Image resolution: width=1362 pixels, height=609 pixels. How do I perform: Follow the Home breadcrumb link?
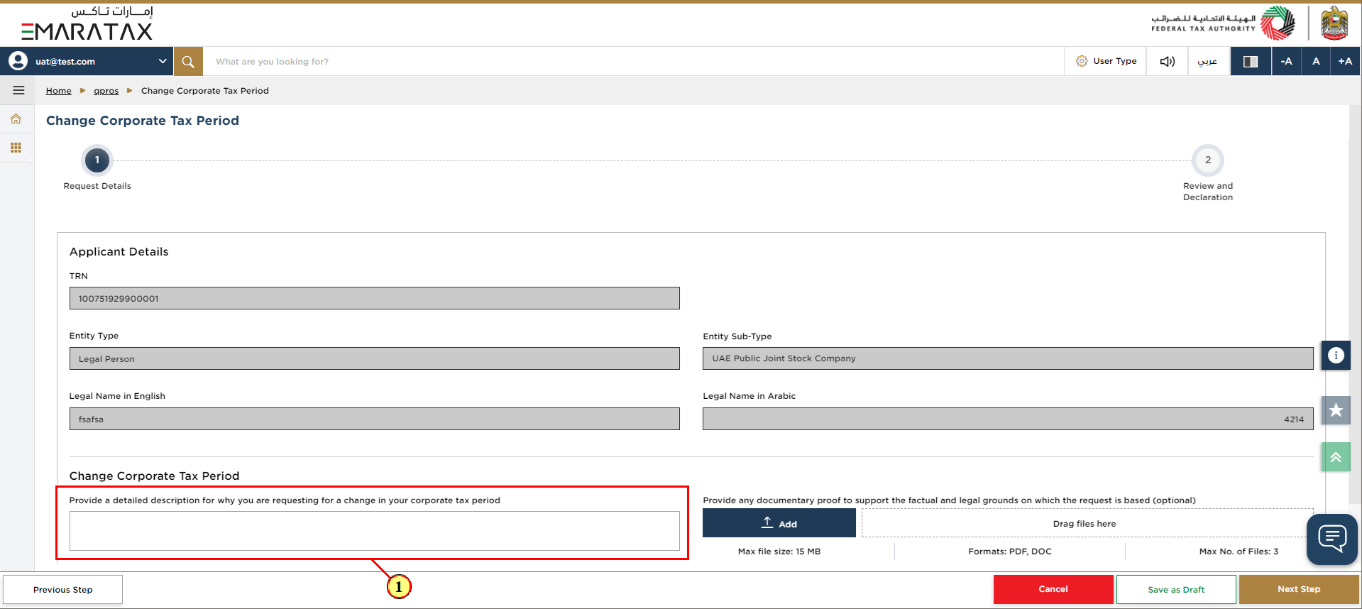59,91
